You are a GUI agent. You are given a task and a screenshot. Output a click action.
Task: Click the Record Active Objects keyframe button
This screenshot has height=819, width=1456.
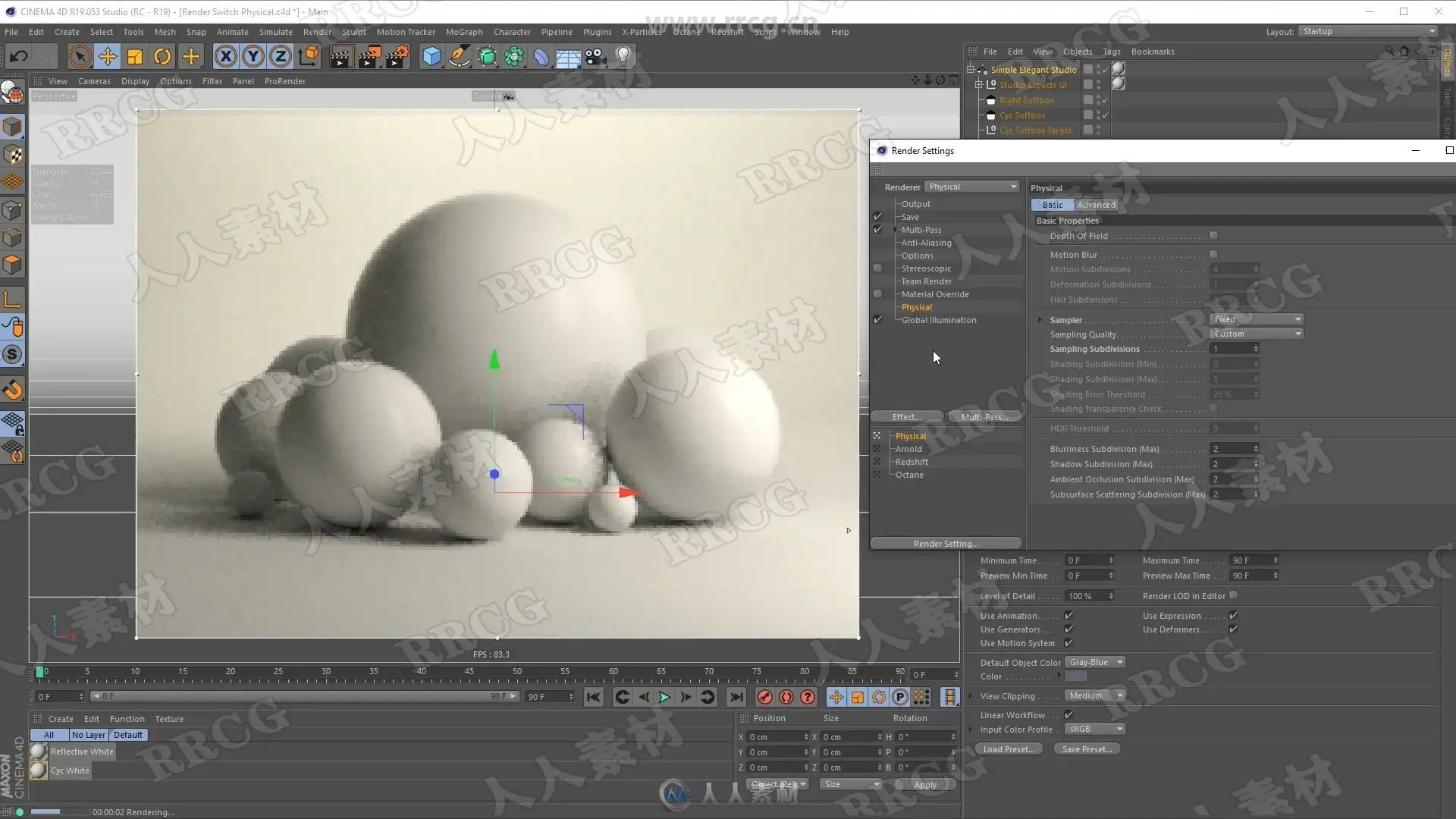point(764,697)
